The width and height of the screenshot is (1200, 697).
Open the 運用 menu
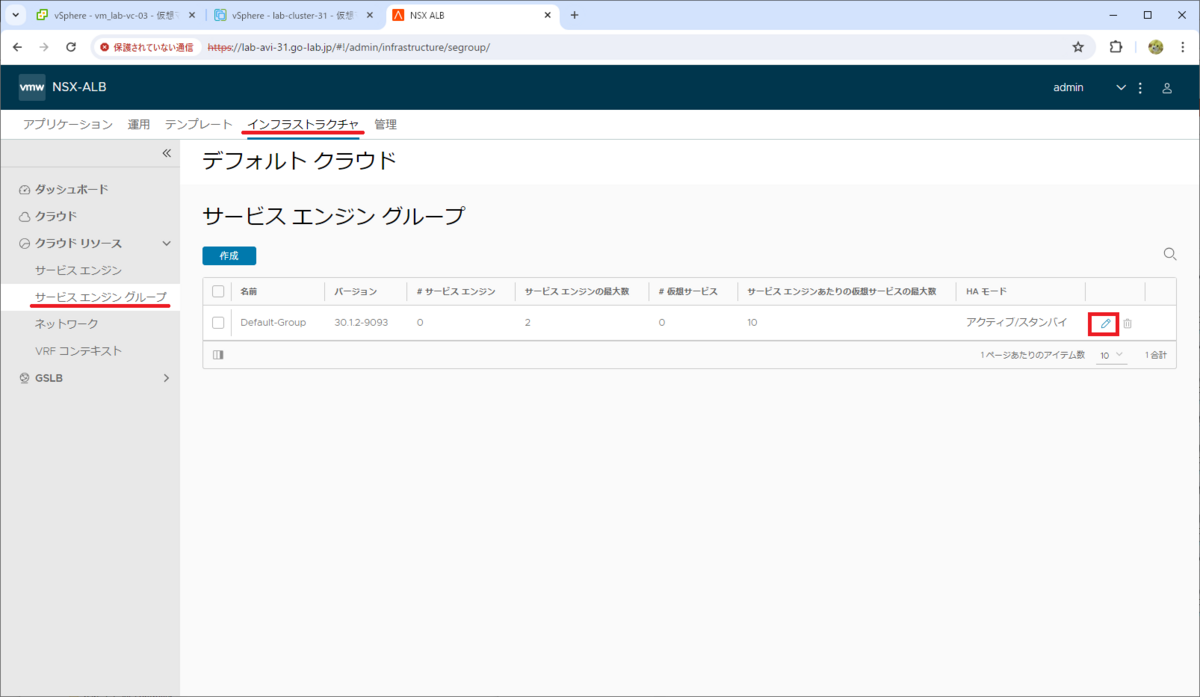[139, 125]
